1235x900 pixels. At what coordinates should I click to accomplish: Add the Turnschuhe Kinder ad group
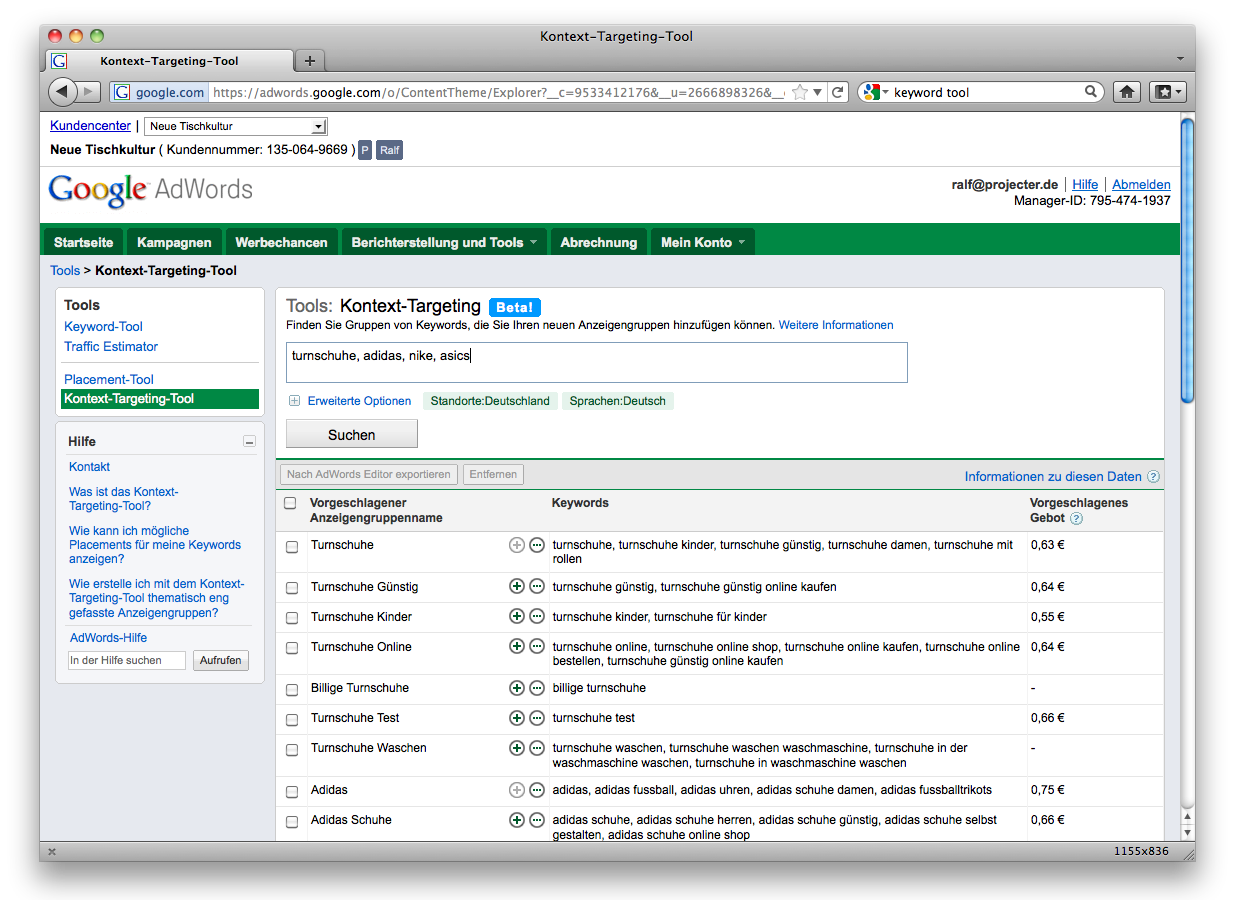pyautogui.click(x=517, y=617)
